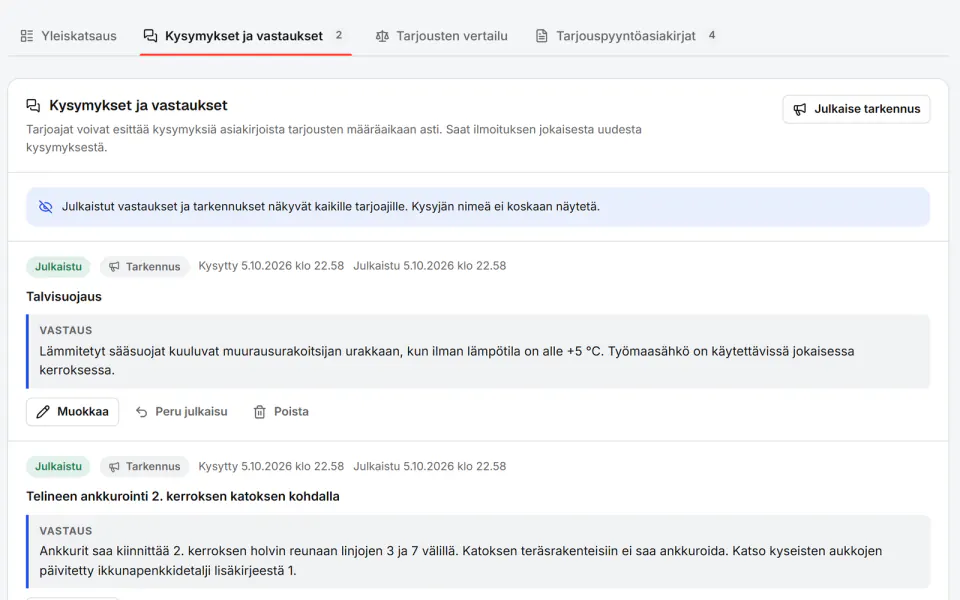960x600 pixels.
Task: Click the chat icon beside the panel heading
Action: click(33, 105)
